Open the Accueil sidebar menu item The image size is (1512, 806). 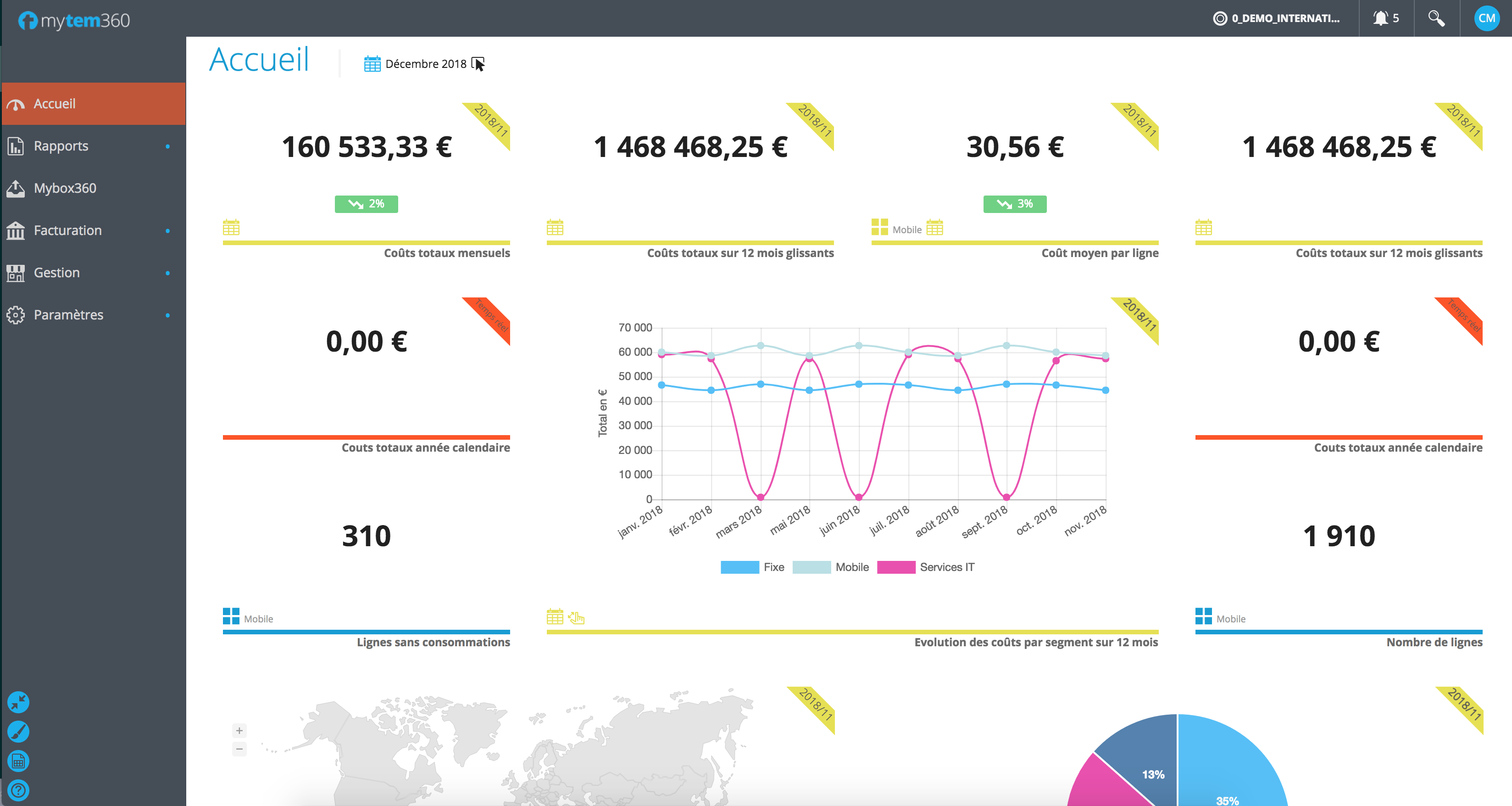[93, 103]
